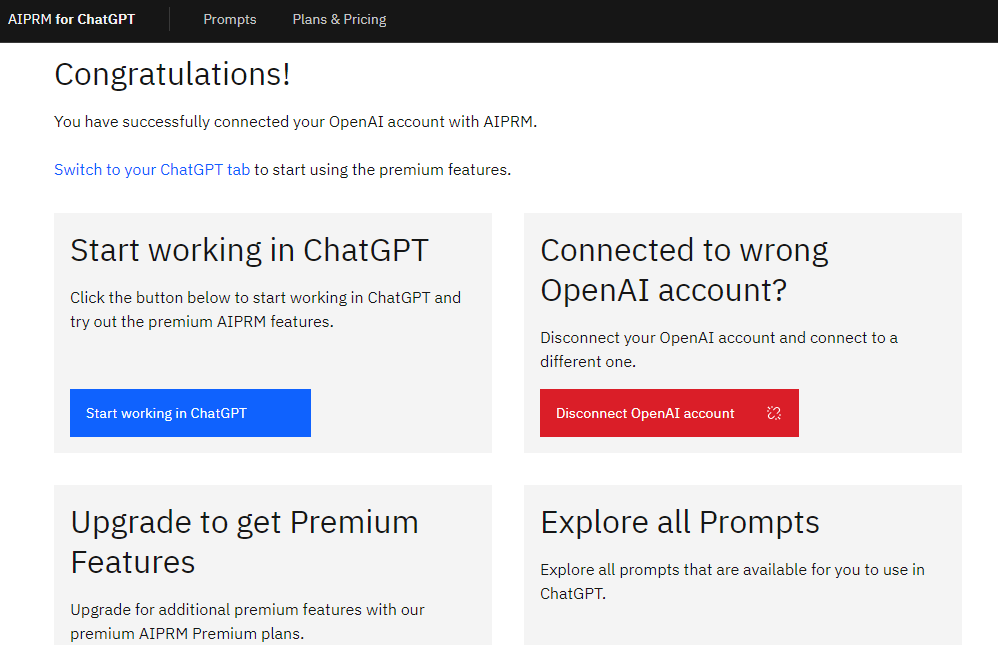Click 'to start using the premium features' text
Image resolution: width=998 pixels, height=645 pixels.
click(x=383, y=170)
